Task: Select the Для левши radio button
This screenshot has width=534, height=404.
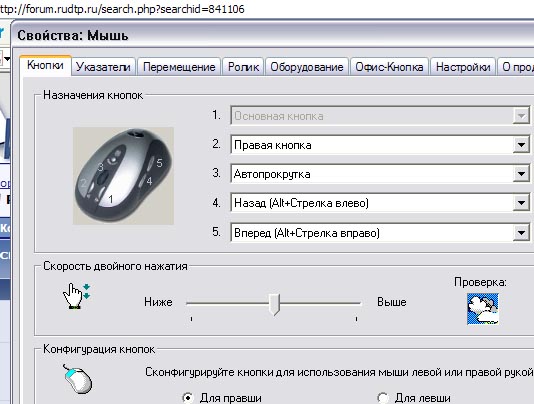Action: [x=383, y=398]
